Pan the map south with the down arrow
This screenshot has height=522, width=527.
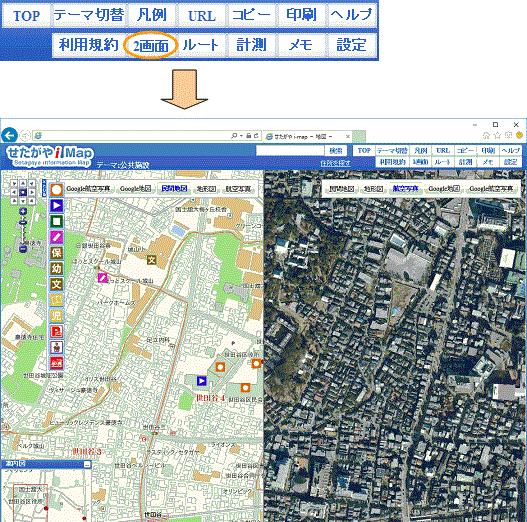23,201
